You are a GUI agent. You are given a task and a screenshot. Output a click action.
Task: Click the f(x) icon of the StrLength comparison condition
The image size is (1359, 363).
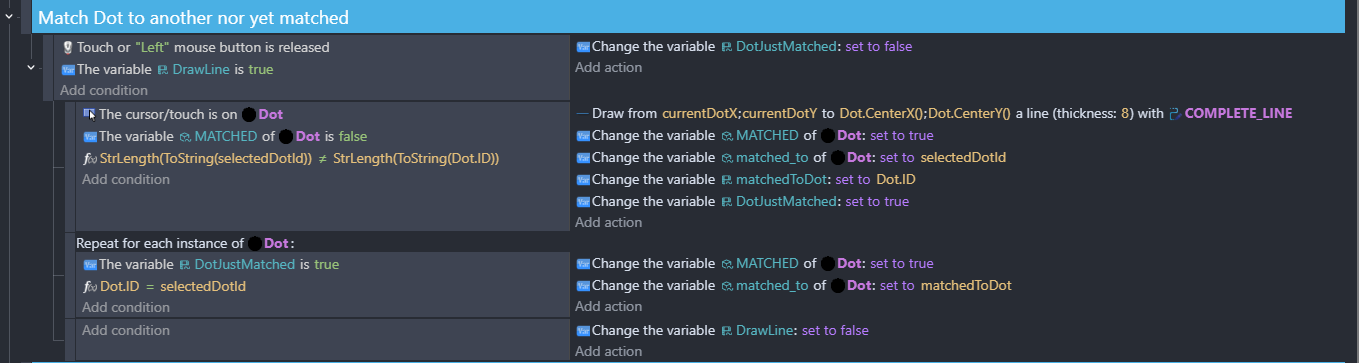tap(90, 158)
